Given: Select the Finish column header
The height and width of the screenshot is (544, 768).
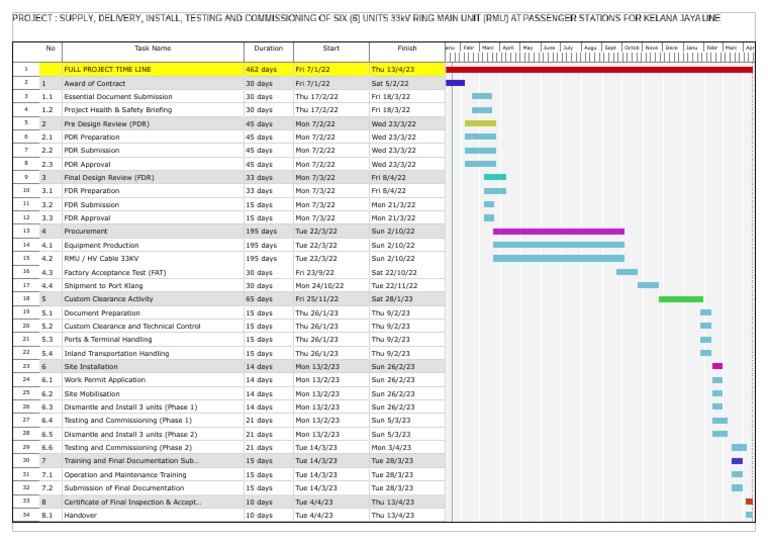Looking at the screenshot, I should coord(406,48).
